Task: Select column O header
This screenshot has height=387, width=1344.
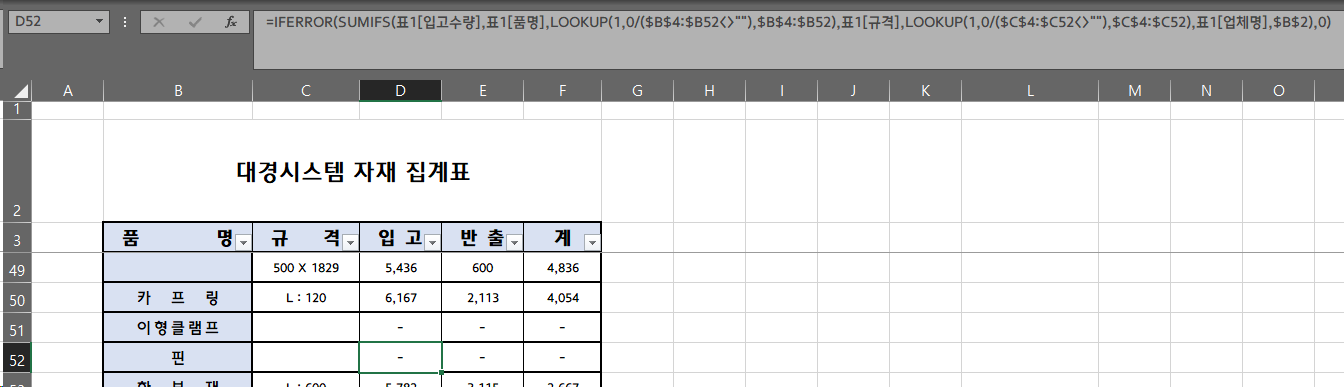Action: 1278,91
